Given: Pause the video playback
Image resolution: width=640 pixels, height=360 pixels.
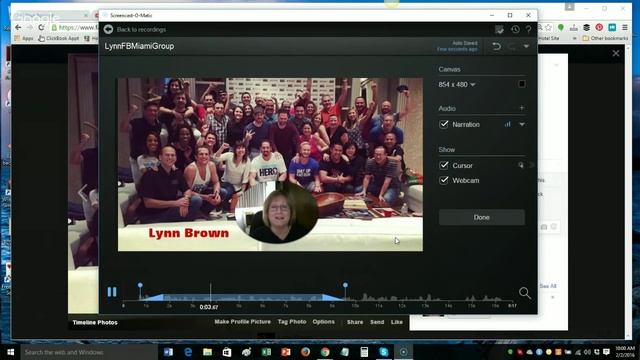Looking at the screenshot, I should (x=112, y=292).
